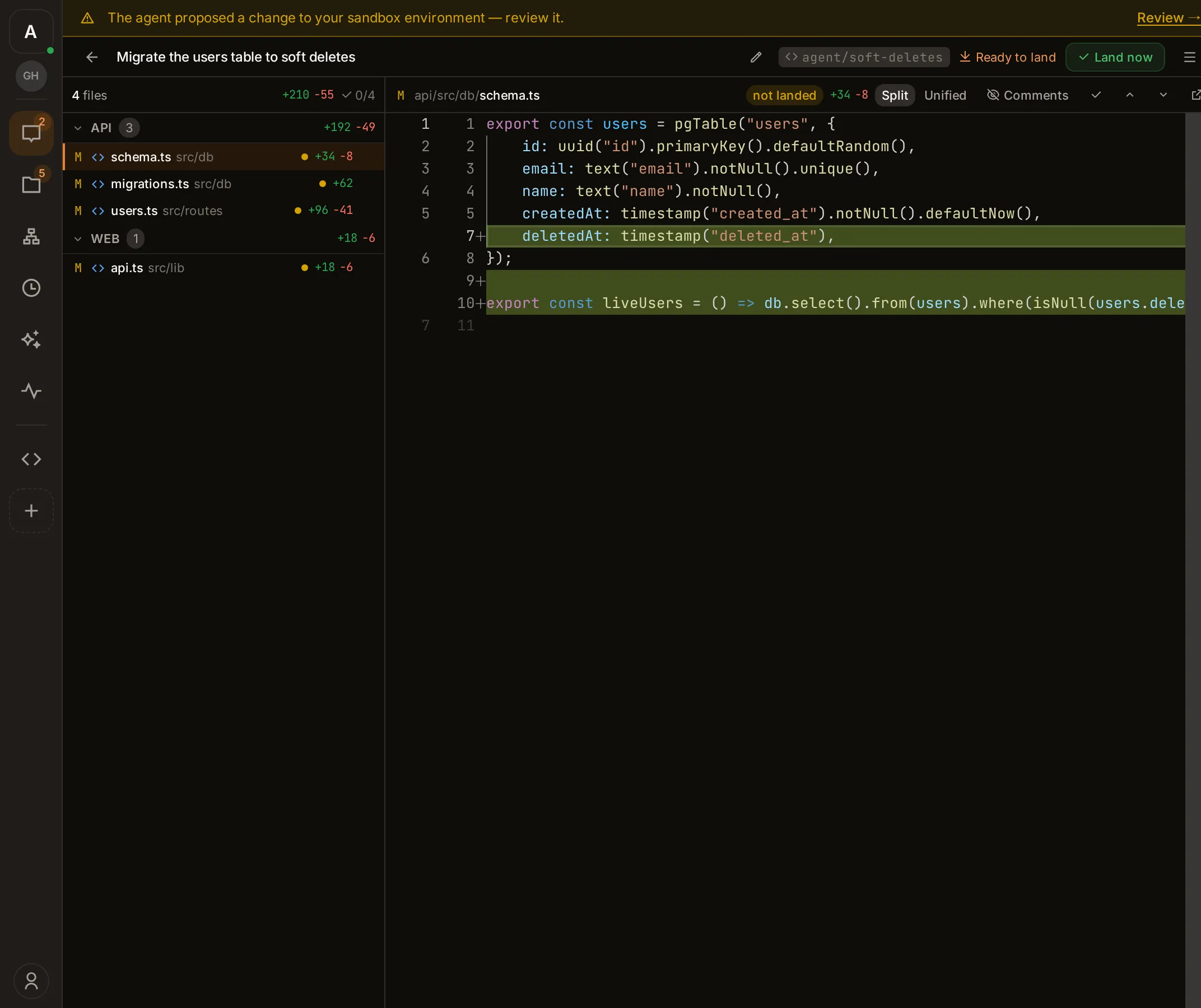Open the activity pulse sidebar icon
Viewport: 1201px width, 1008px height.
[x=31, y=391]
